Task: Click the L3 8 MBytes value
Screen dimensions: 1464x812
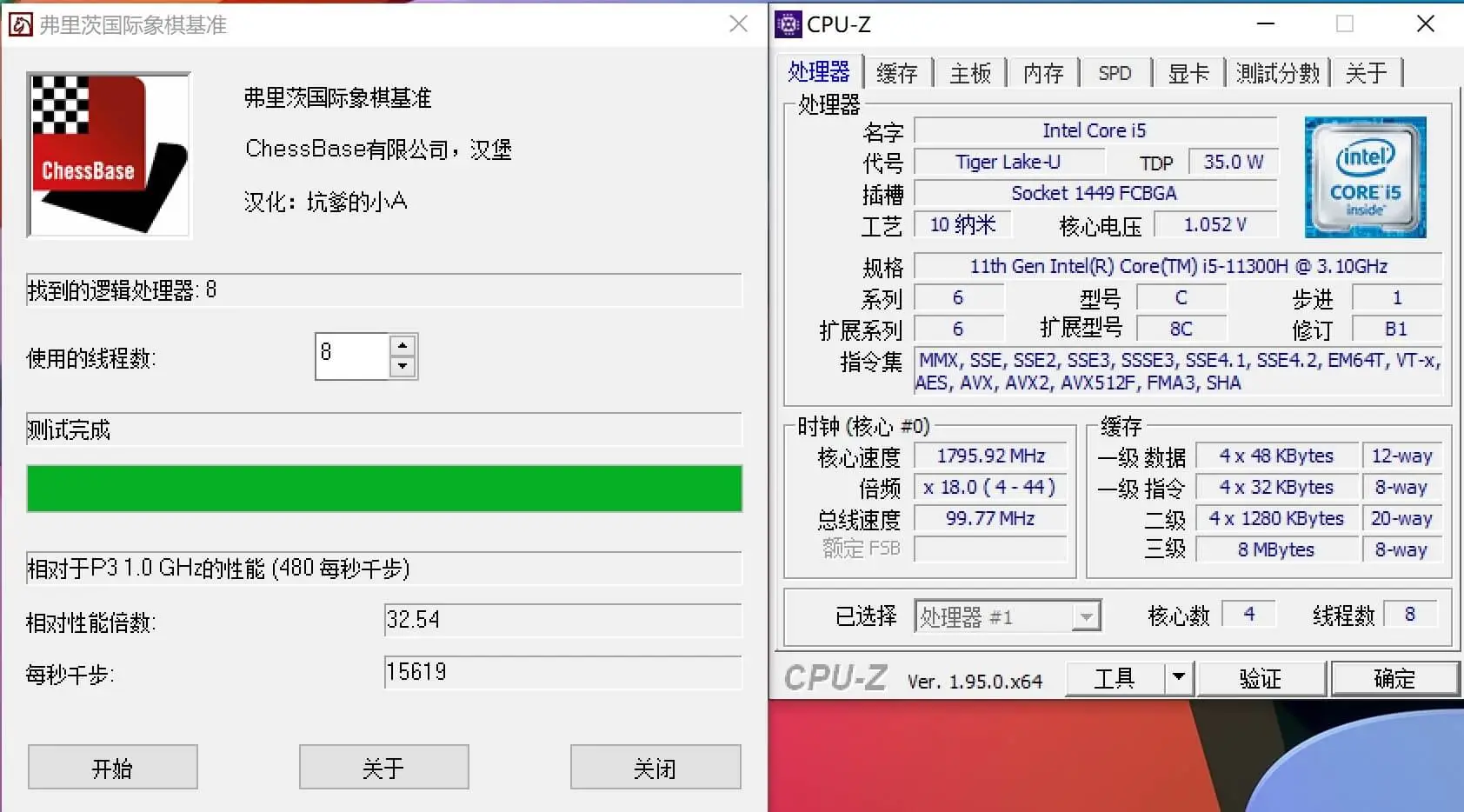Action: 1276,550
